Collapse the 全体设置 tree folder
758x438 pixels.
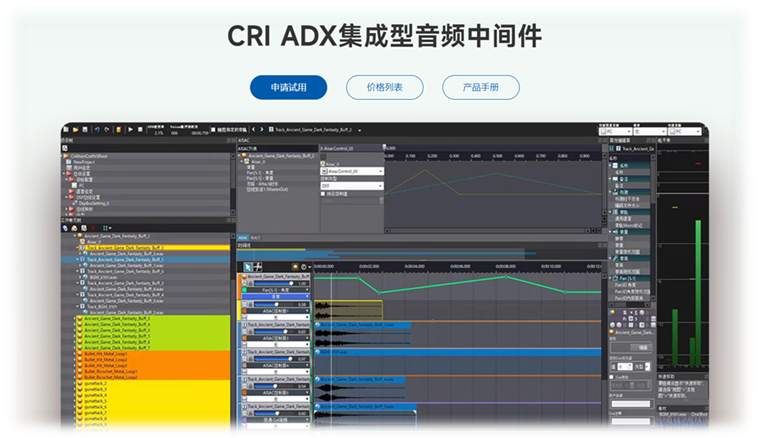(x=64, y=174)
